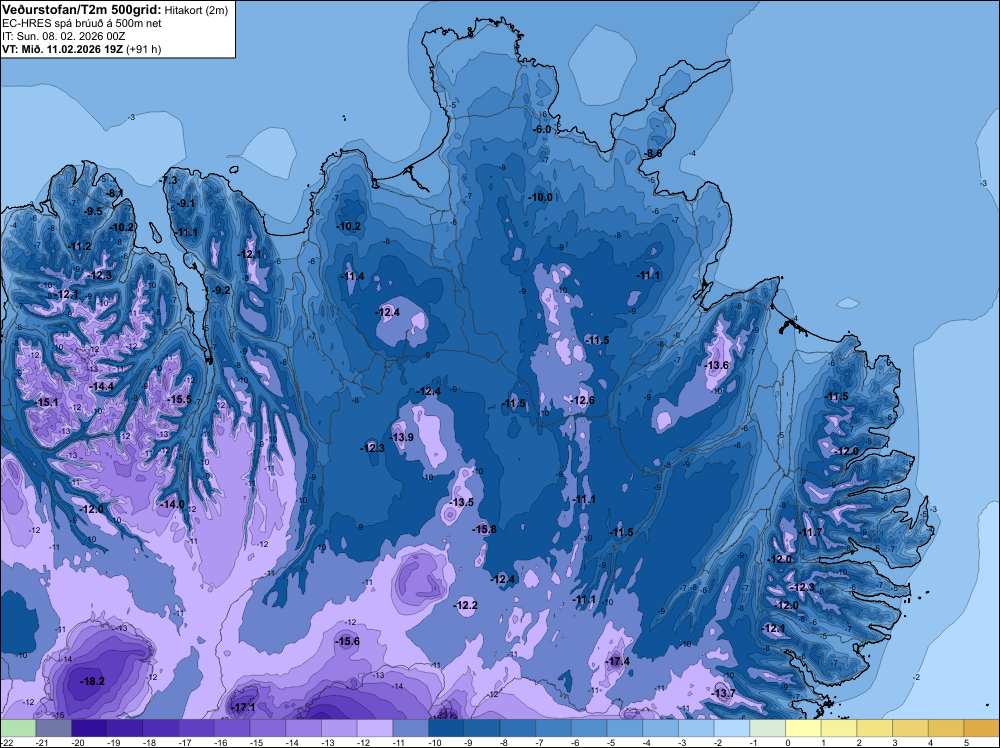The height and width of the screenshot is (748, 1000).
Task: Select the -15.6 temperature value
Action: pyautogui.click(x=348, y=641)
